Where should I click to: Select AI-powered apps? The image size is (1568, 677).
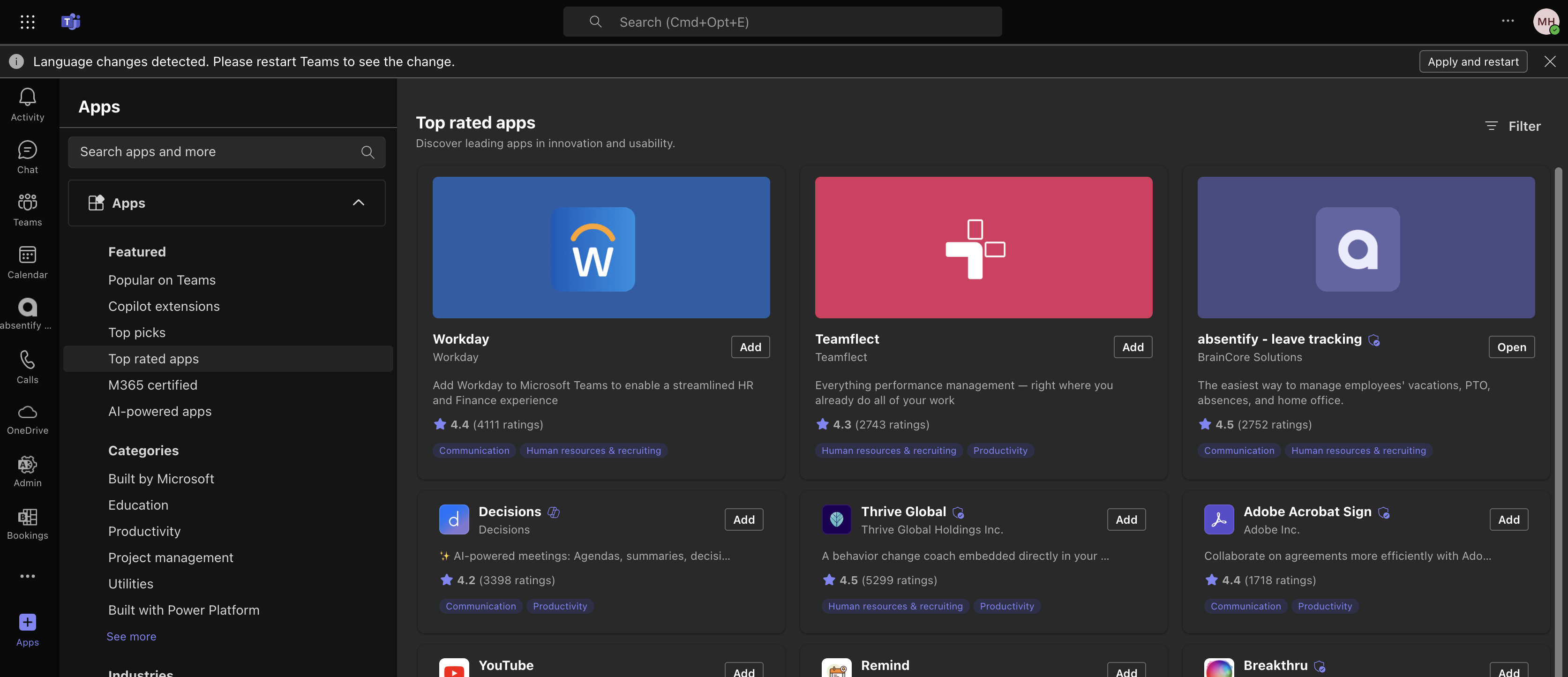159,411
